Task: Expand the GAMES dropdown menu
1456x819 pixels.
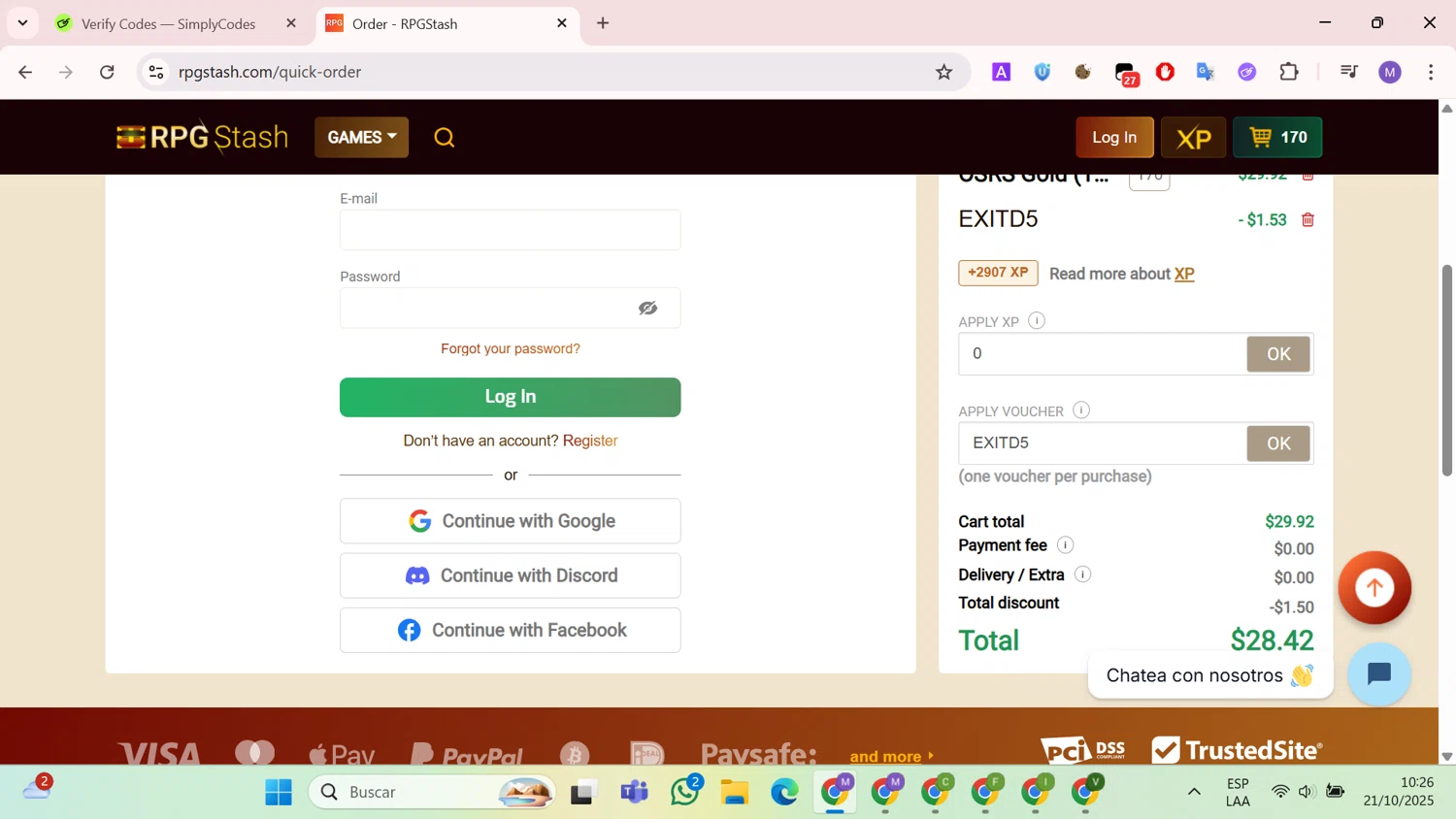Action: point(361,137)
